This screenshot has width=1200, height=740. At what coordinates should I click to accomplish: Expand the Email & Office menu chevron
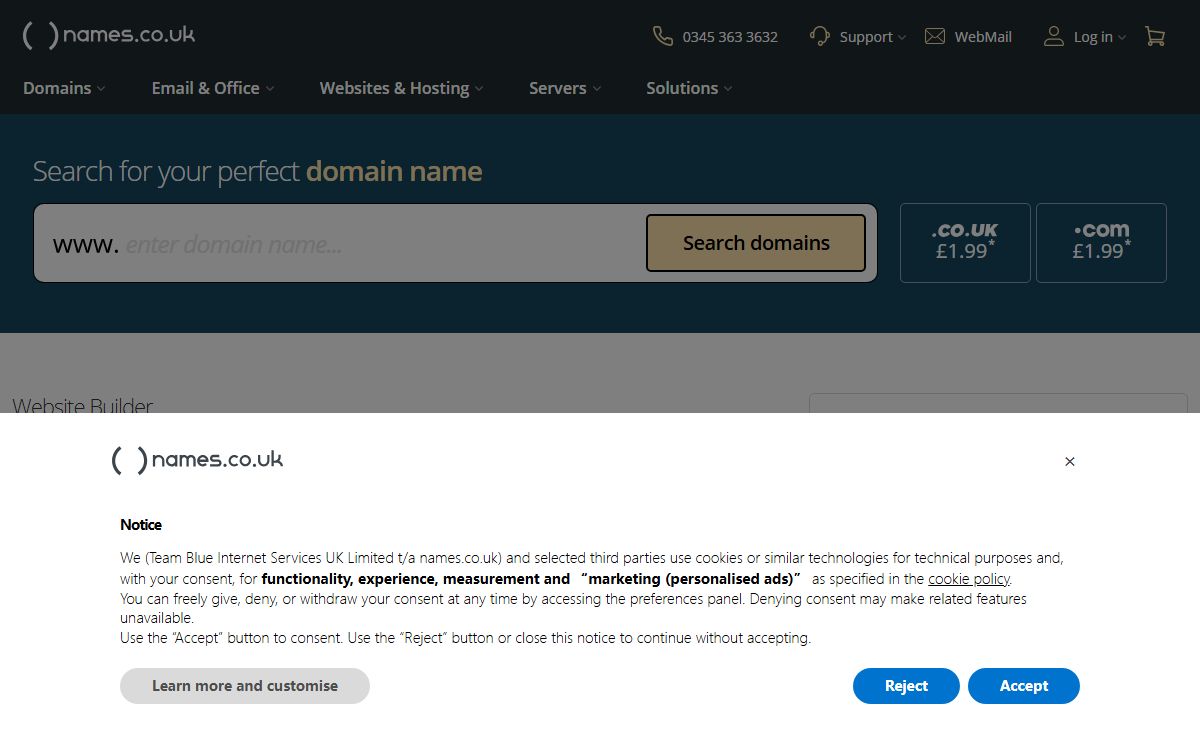pyautogui.click(x=270, y=89)
